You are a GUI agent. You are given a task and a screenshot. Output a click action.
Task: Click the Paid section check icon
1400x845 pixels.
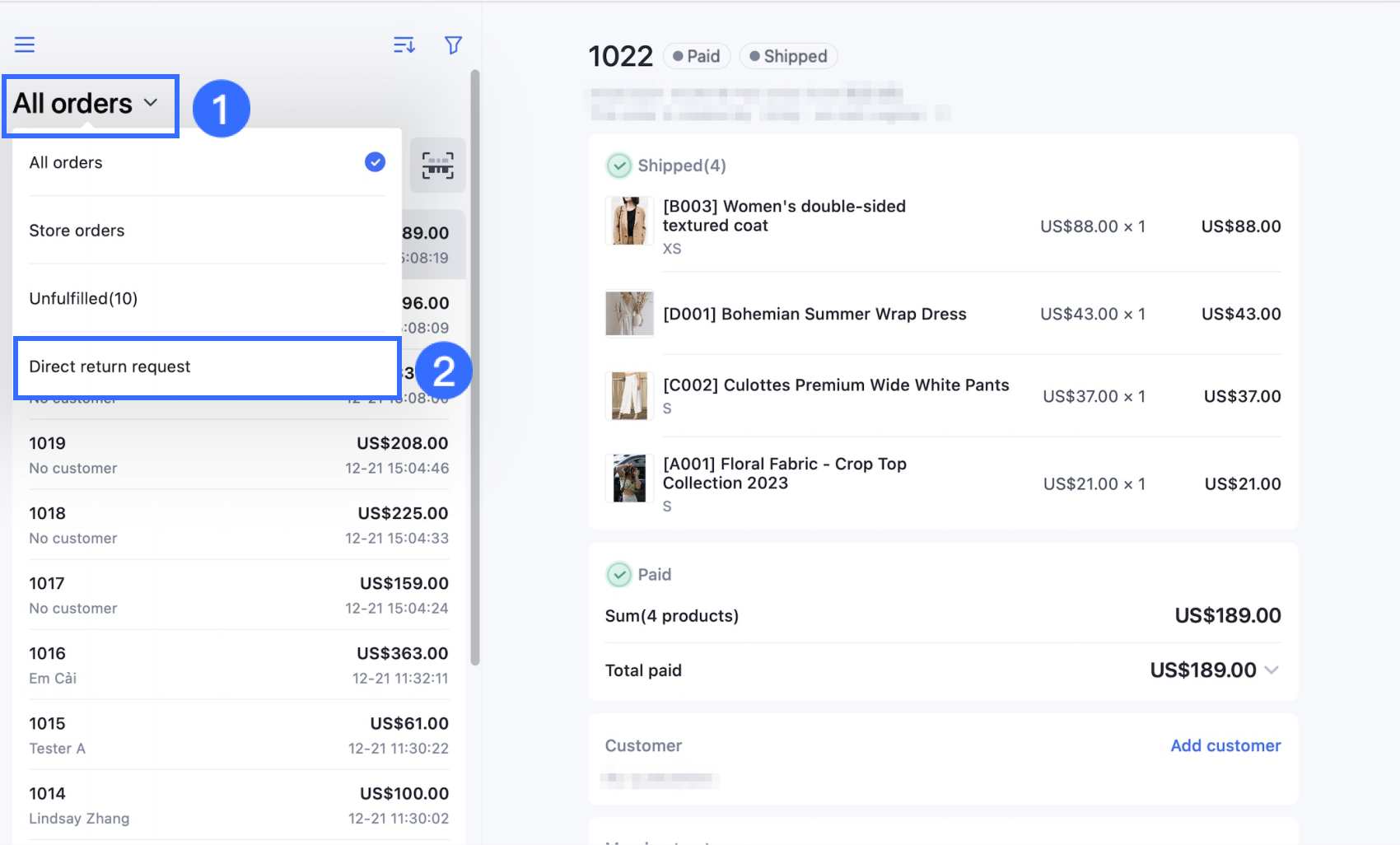coord(618,574)
